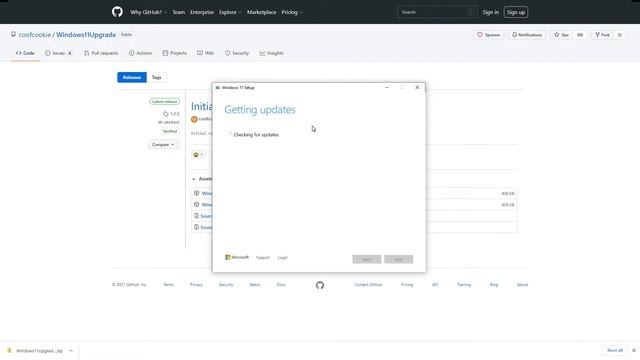Viewport: 640px width, 360px height.
Task: Click the Sponsor heart button
Action: pos(489,35)
